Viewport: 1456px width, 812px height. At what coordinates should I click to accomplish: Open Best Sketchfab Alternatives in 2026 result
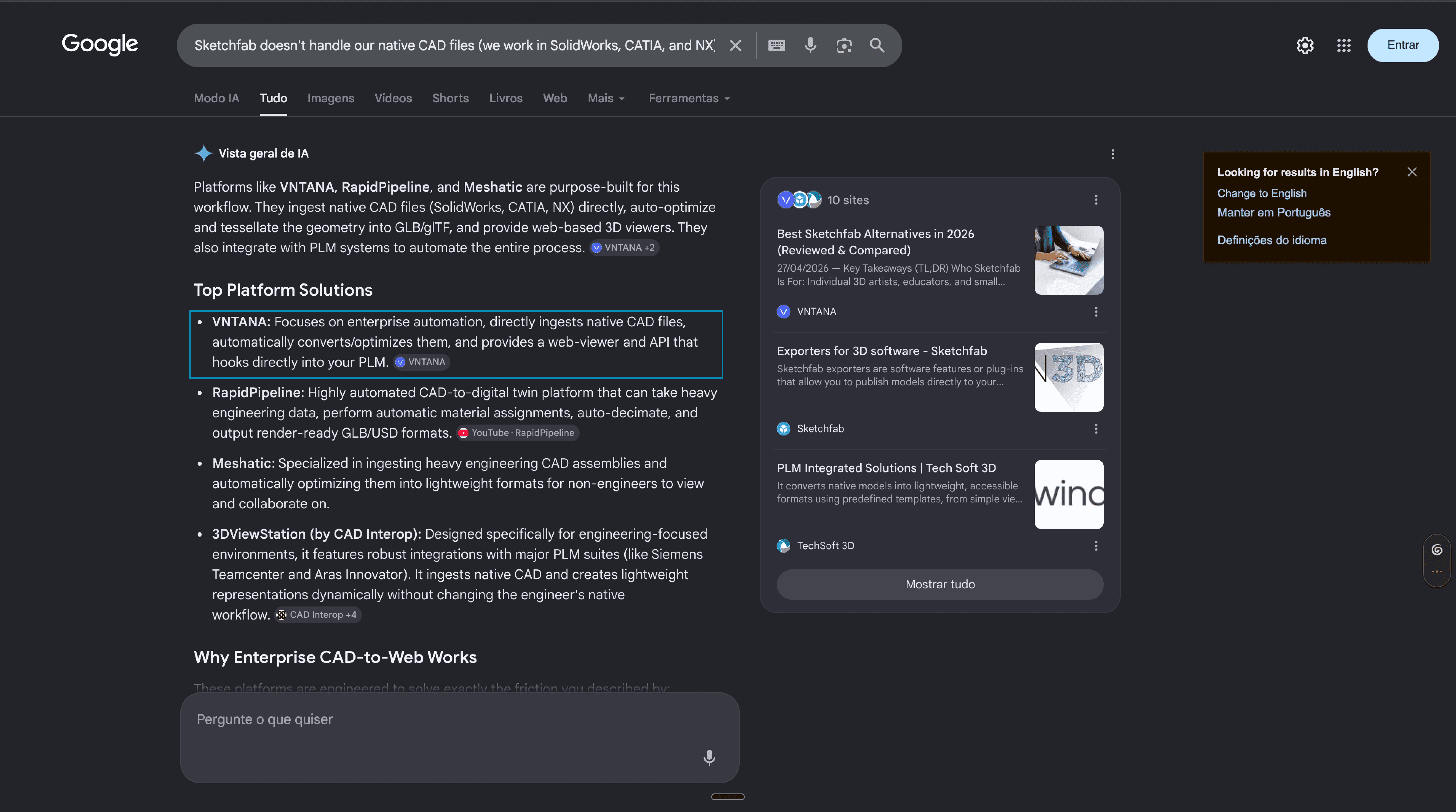pyautogui.click(x=875, y=242)
